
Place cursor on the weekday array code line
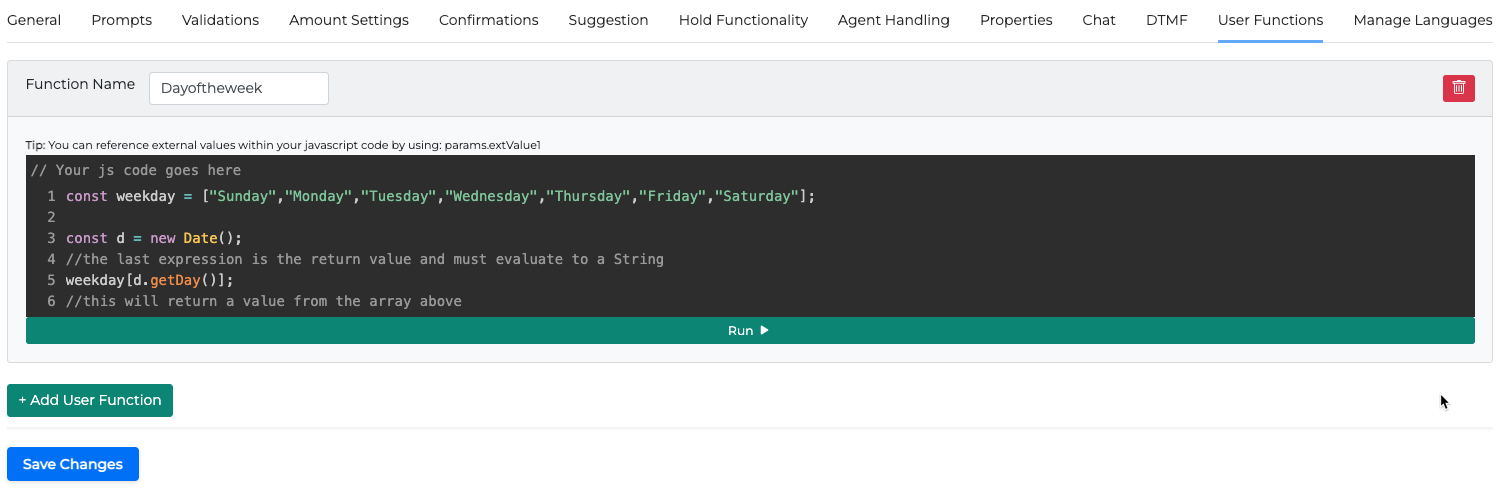(440, 196)
